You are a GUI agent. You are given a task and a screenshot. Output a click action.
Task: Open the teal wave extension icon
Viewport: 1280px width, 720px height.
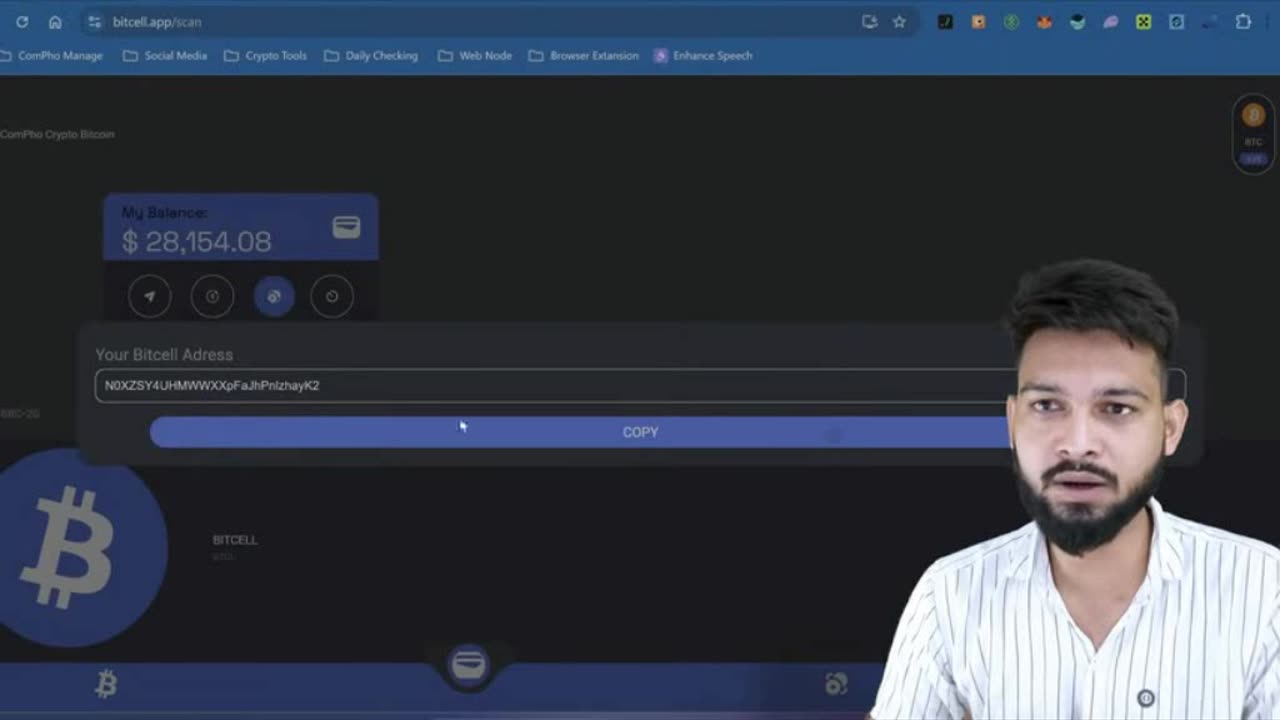1077,22
